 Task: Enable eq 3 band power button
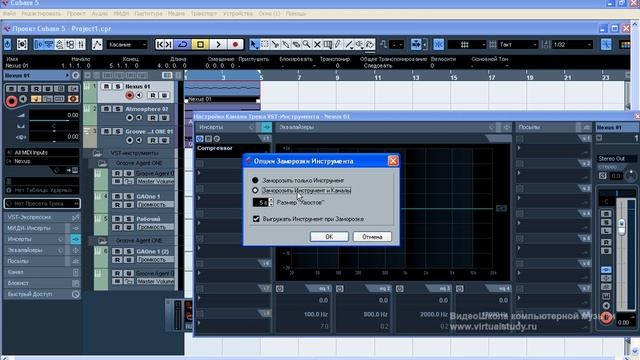400,289
